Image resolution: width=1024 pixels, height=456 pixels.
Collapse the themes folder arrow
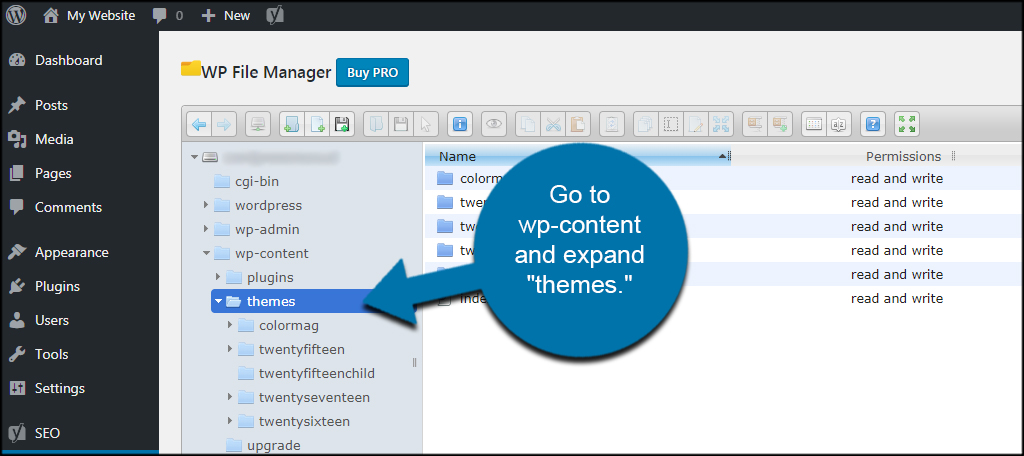[x=218, y=301]
